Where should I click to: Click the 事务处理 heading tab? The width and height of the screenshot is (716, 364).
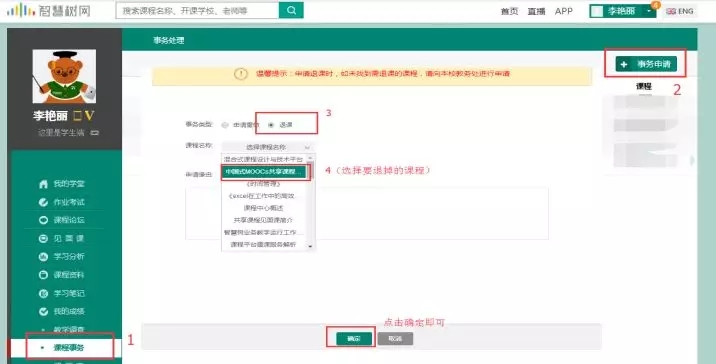pos(168,40)
